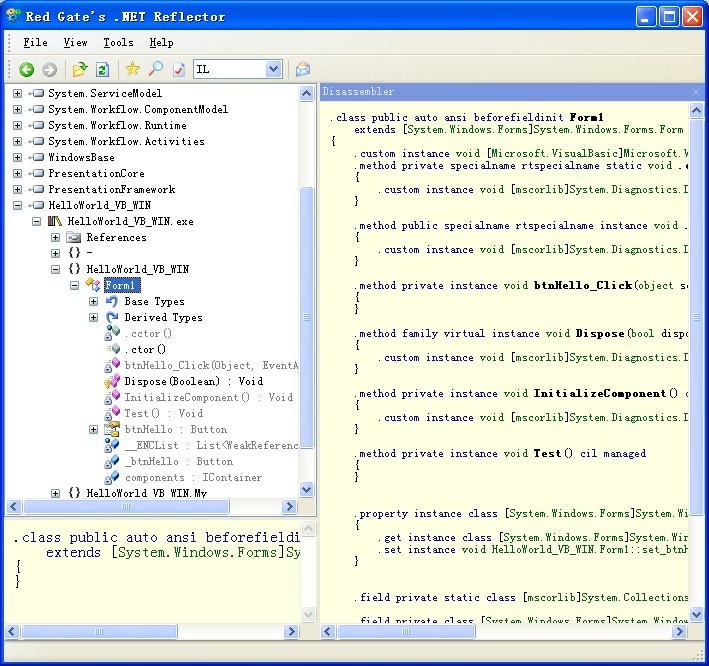The width and height of the screenshot is (709, 666).
Task: Expand the Derived Types node
Action: 93,317
